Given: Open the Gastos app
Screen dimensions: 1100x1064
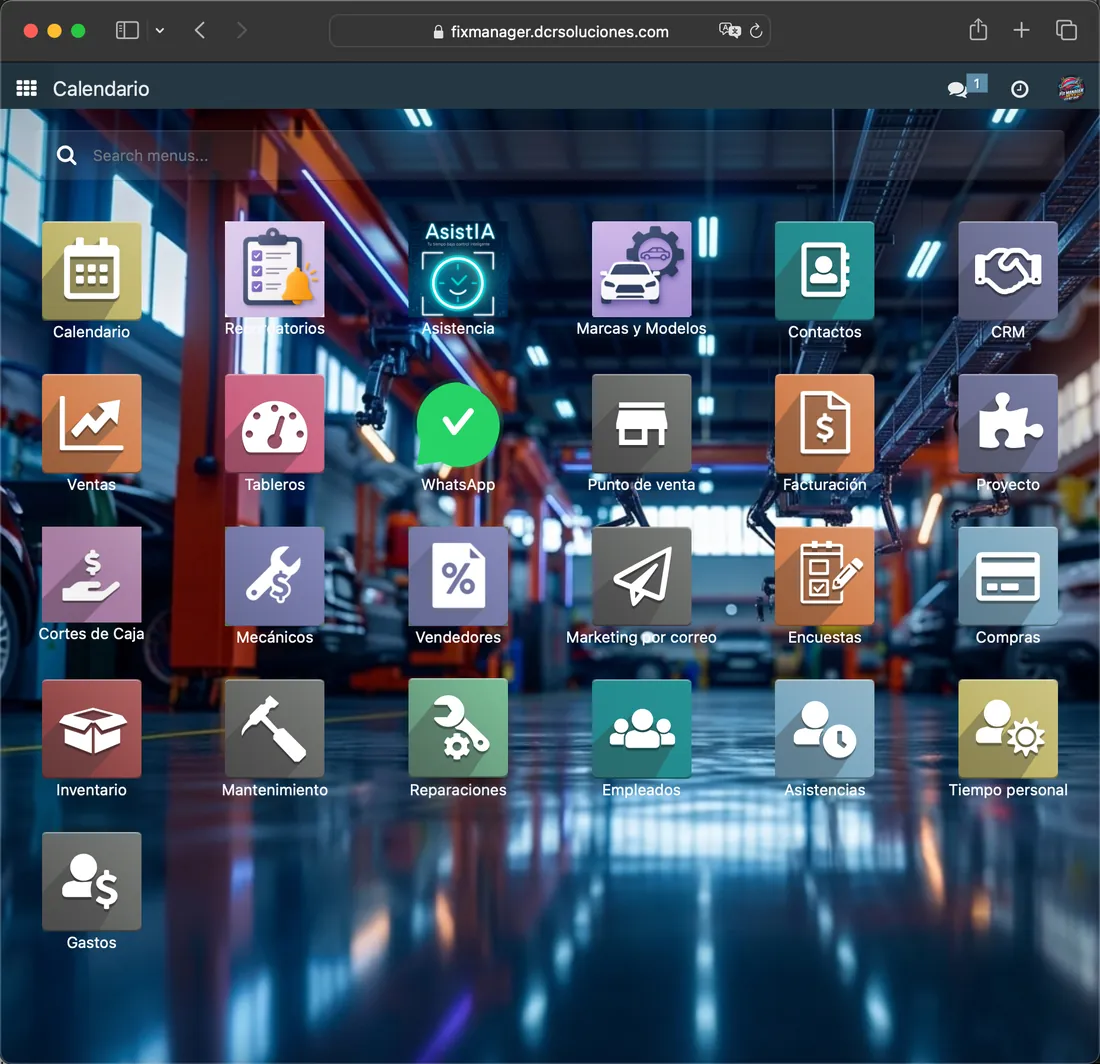Looking at the screenshot, I should click(x=91, y=882).
